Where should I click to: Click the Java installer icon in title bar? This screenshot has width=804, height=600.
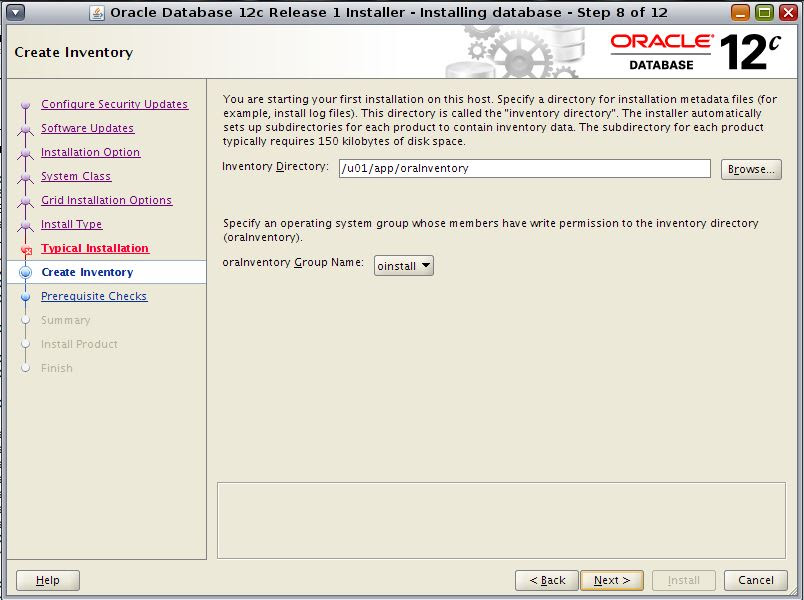point(96,13)
